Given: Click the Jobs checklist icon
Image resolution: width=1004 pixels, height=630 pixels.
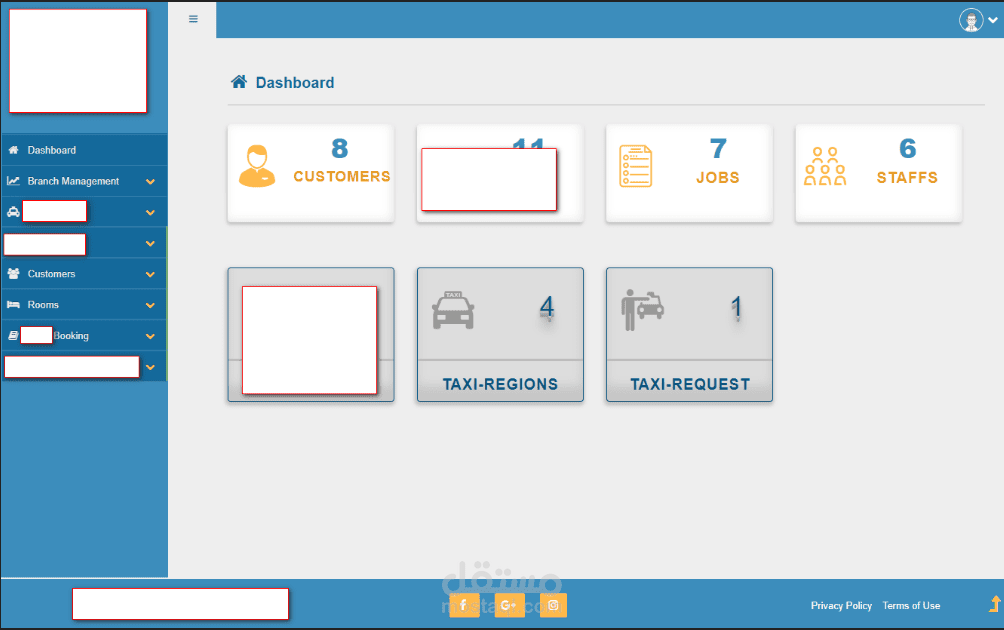Looking at the screenshot, I should [x=635, y=166].
